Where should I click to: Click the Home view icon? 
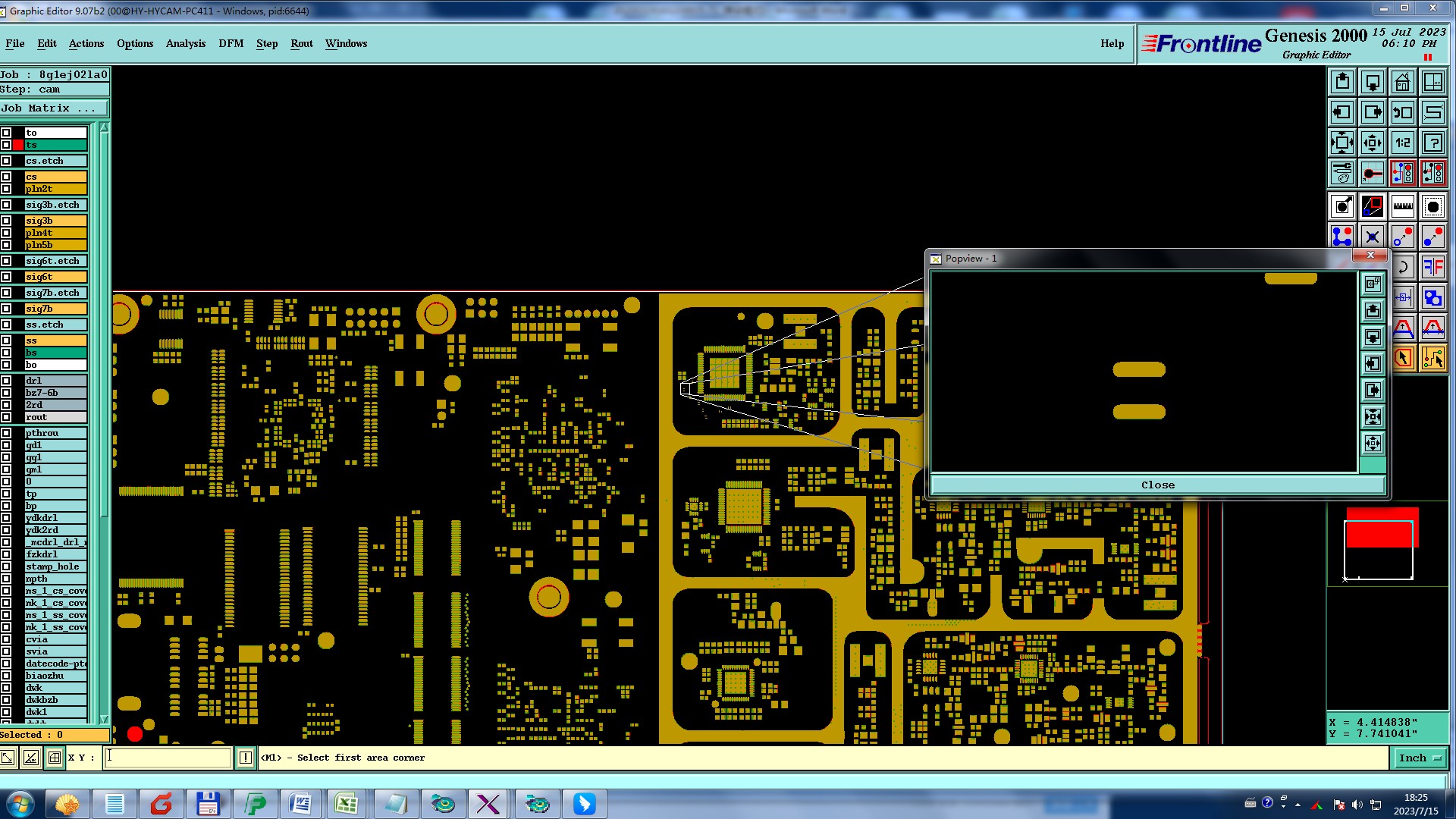[x=1402, y=82]
